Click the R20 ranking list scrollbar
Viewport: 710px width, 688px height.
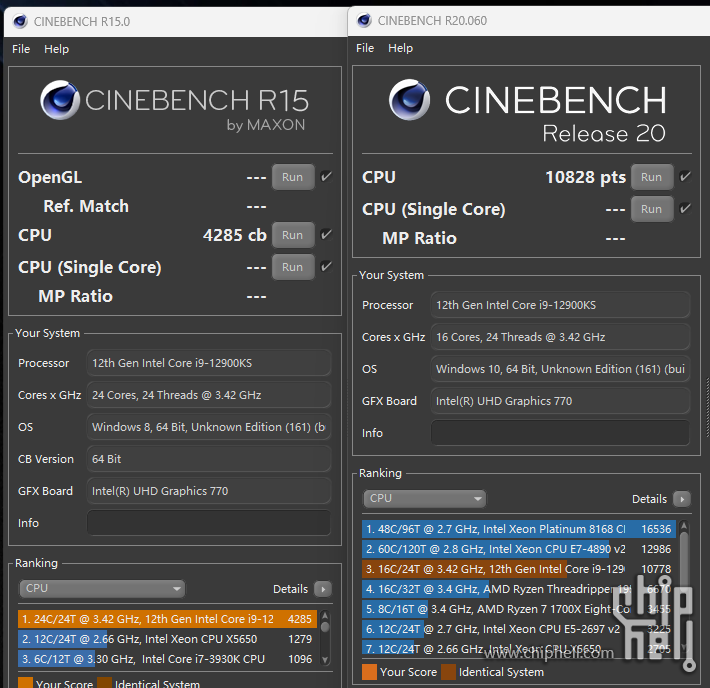pyautogui.click(x=684, y=587)
